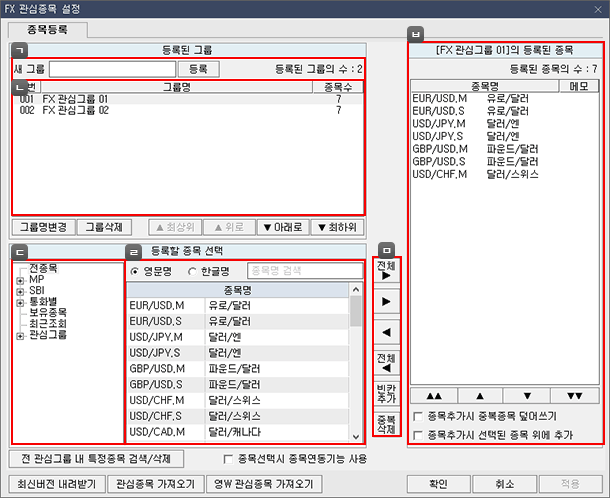
Task: Expand the 관심그룹 tree node
Action: [x=20, y=336]
